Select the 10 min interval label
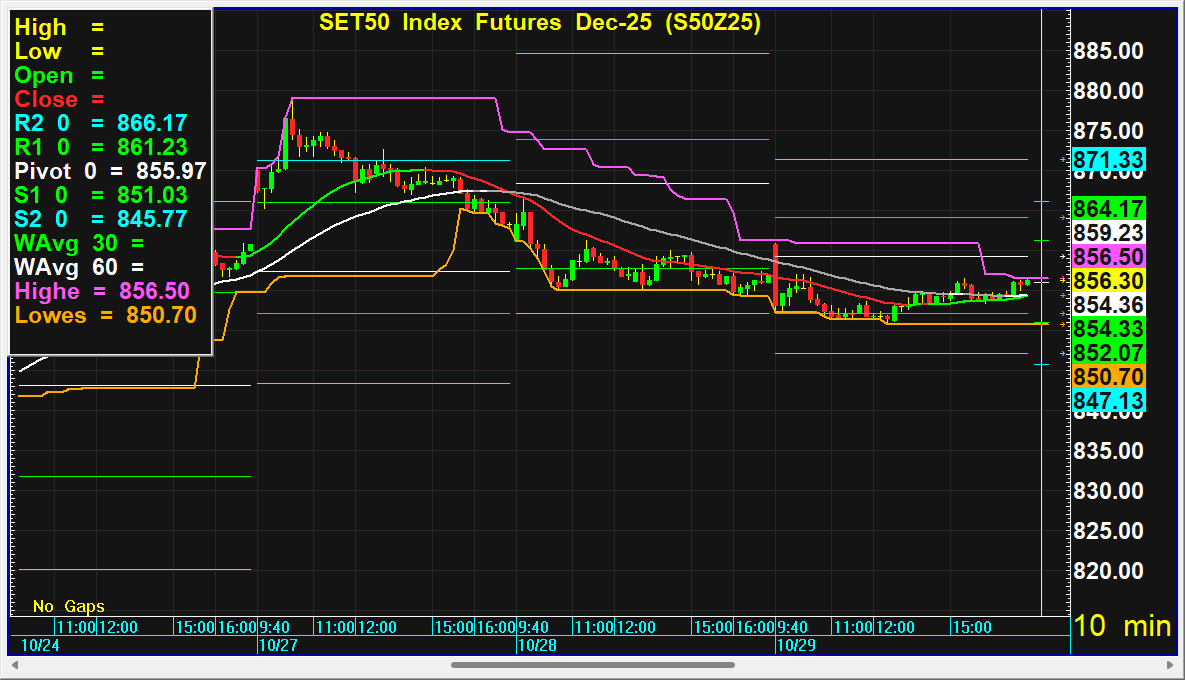The width and height of the screenshot is (1185, 680). [x=1121, y=626]
